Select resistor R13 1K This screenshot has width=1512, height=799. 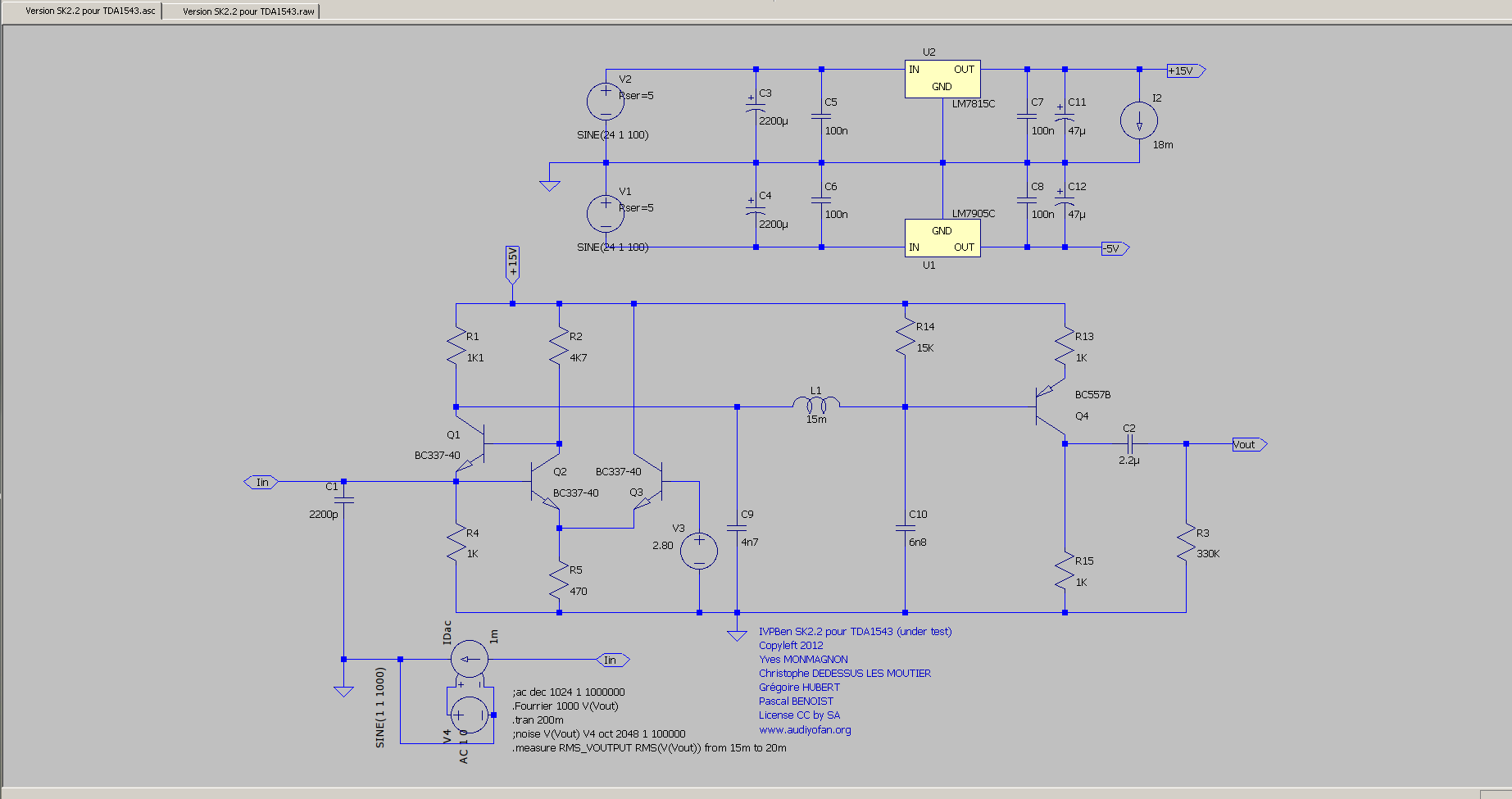pos(1065,347)
